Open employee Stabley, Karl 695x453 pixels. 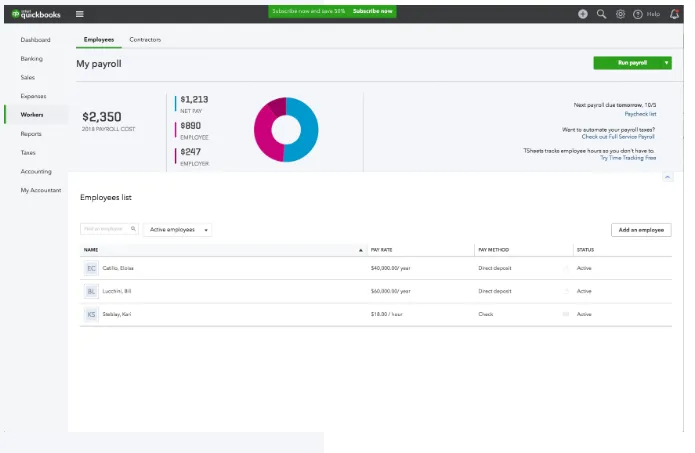pyautogui.click(x=117, y=314)
